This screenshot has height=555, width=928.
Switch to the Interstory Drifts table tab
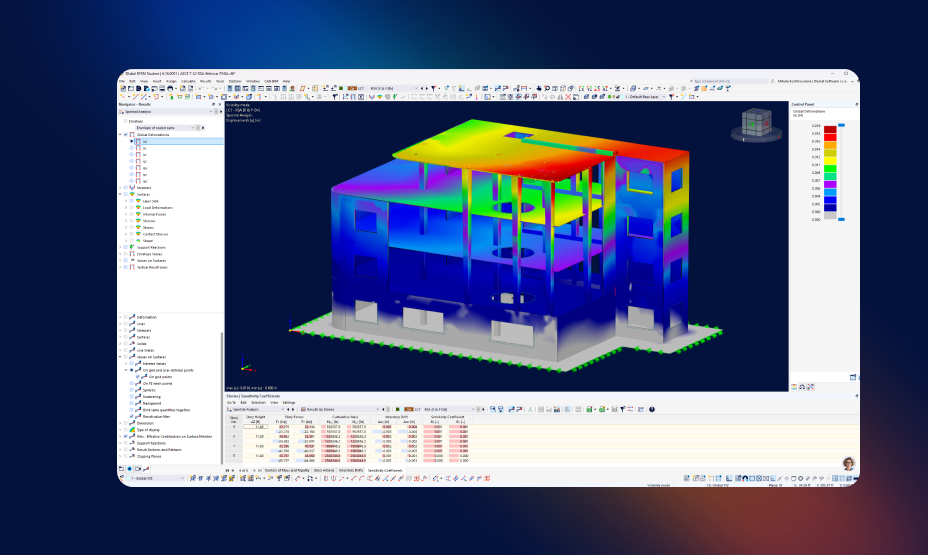coord(350,470)
